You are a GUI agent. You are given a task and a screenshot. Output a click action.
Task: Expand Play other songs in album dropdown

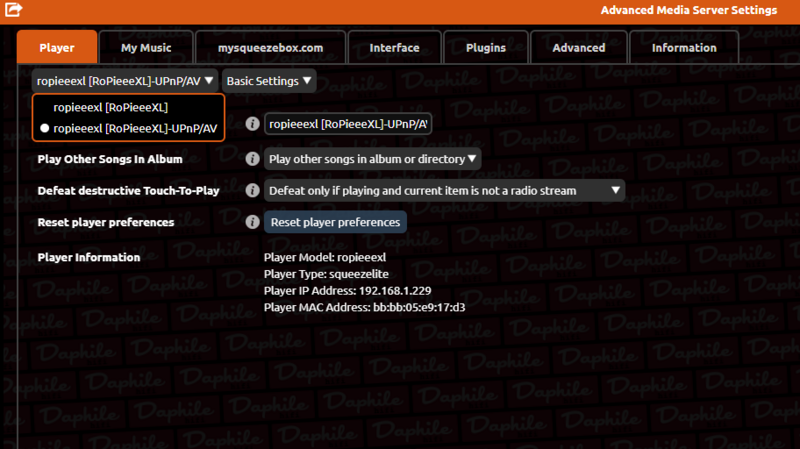point(373,159)
